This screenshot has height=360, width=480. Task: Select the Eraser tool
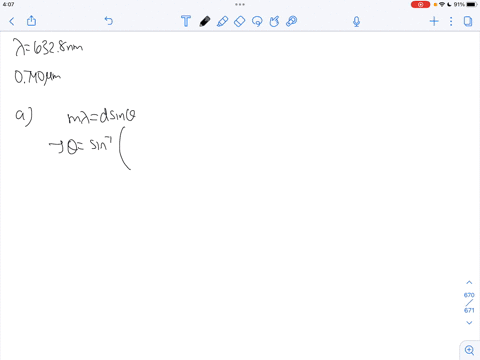(240, 21)
